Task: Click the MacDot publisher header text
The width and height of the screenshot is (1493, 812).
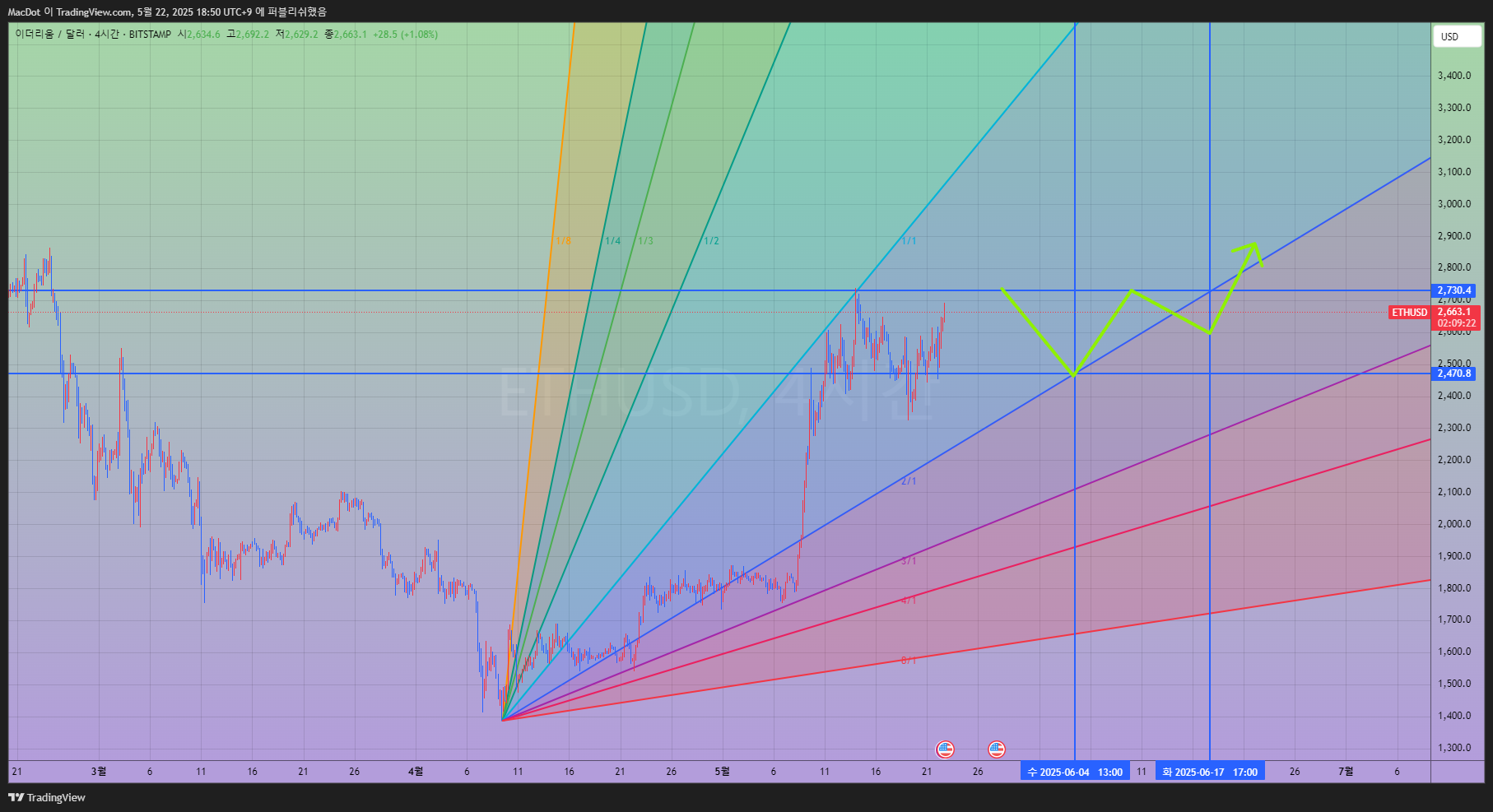Action: 24,12
